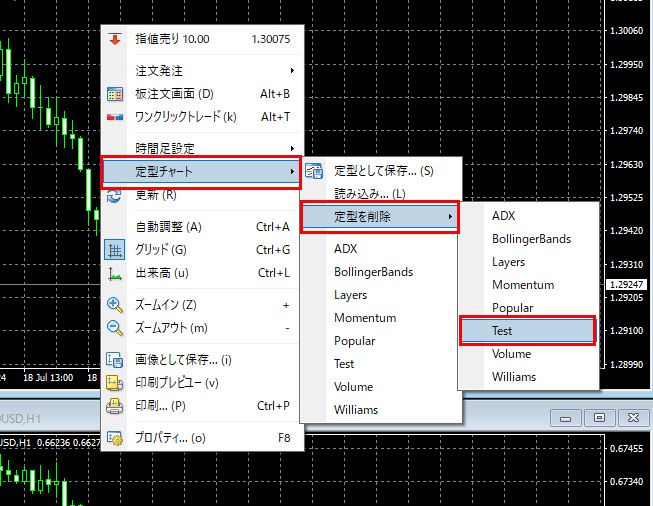This screenshot has width=653, height=506.
Task: Click the print preview icon
Action: pyautogui.click(x=115, y=383)
